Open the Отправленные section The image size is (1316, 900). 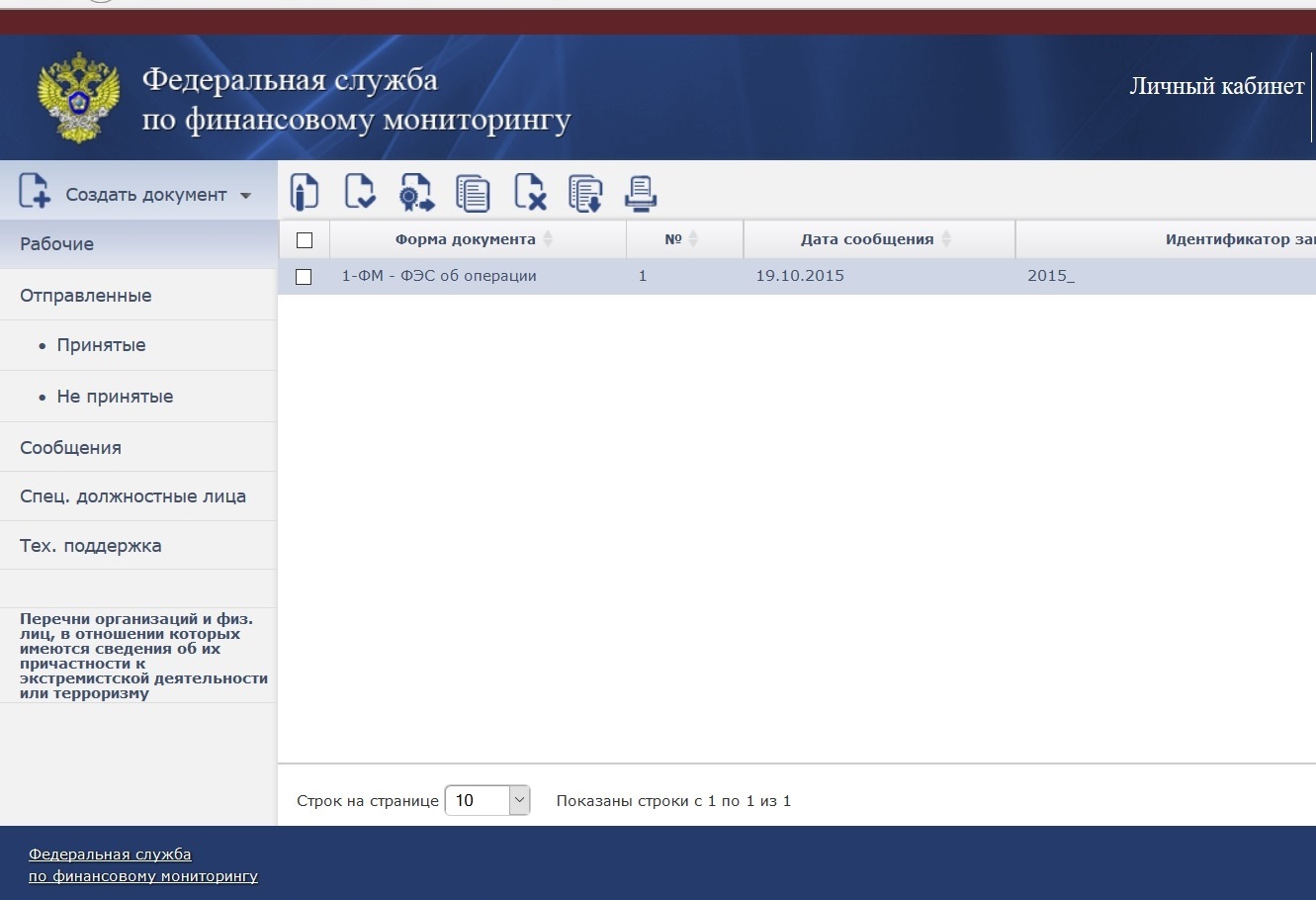(138, 296)
